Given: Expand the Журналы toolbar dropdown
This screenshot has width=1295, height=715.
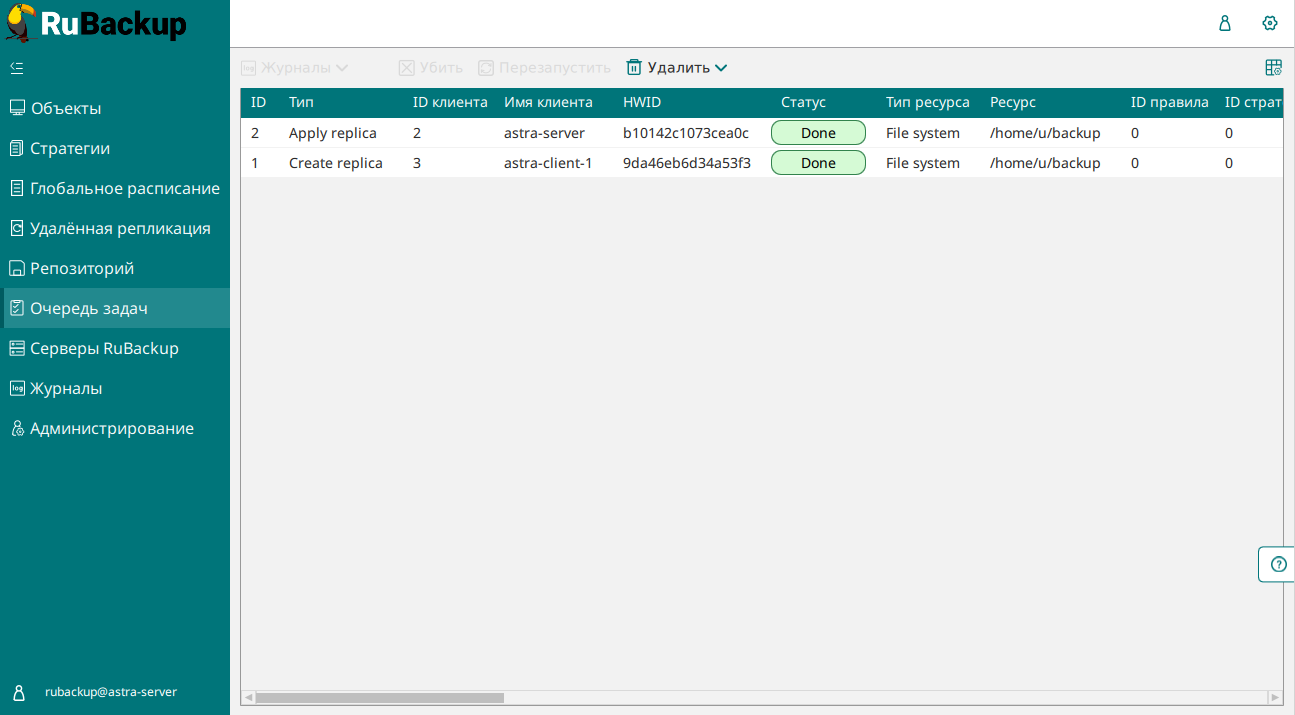Looking at the screenshot, I should (341, 68).
